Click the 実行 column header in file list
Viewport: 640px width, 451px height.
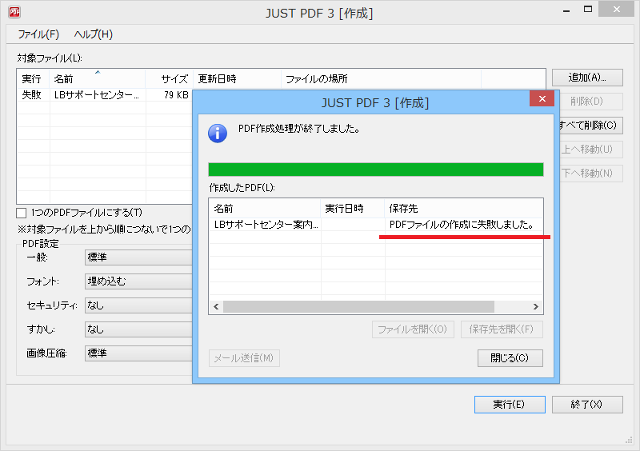pos(33,79)
